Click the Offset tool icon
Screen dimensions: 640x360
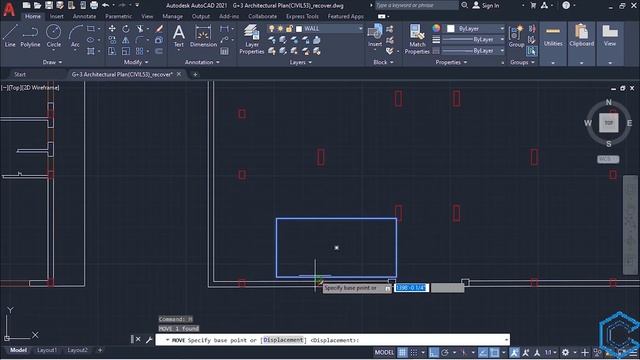[x=159, y=51]
